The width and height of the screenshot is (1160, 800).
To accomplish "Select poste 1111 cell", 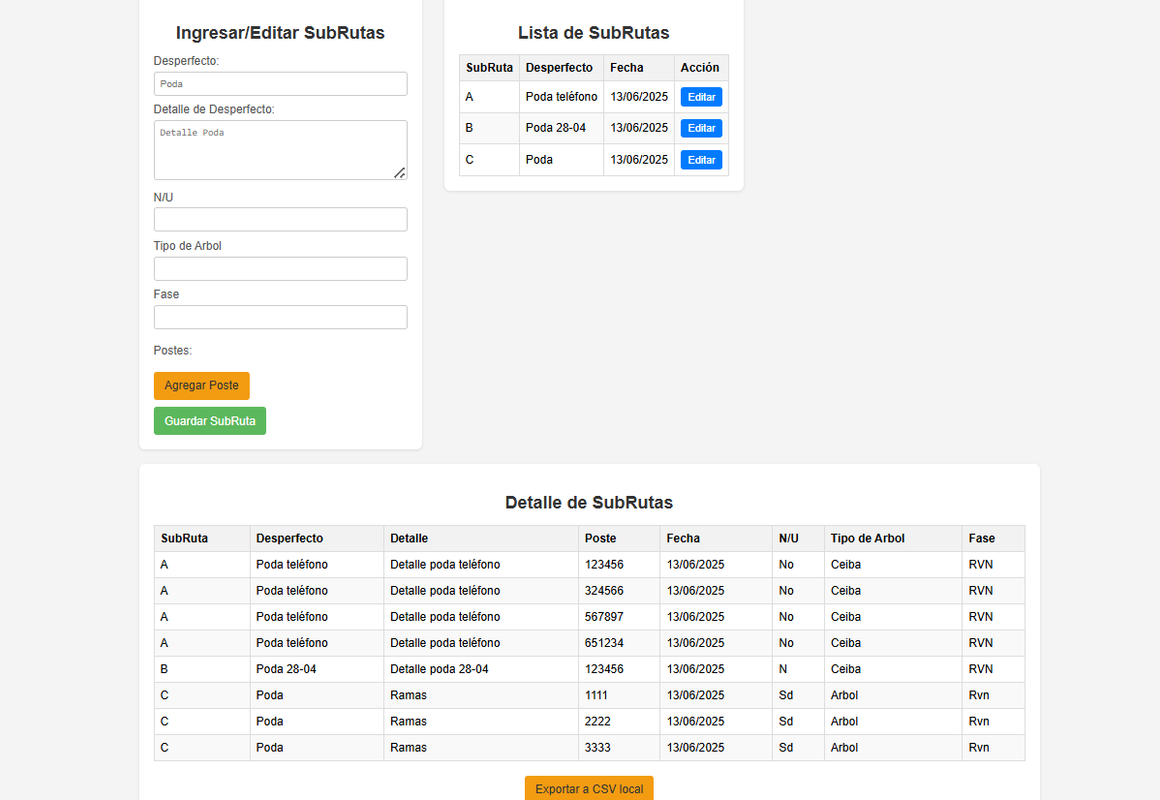I will [618, 695].
